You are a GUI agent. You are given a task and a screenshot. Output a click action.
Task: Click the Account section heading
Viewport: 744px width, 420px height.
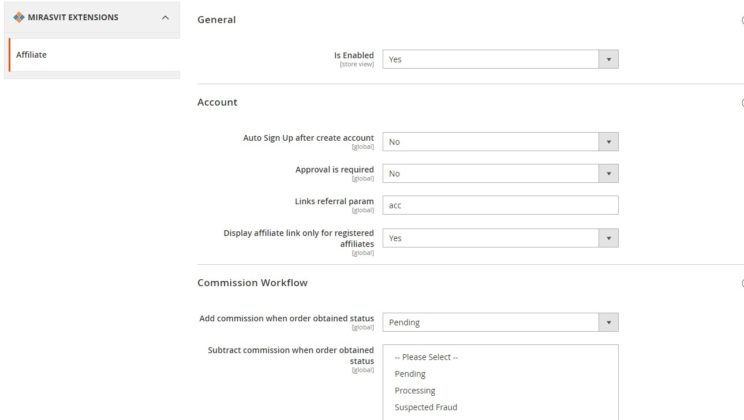pos(217,102)
